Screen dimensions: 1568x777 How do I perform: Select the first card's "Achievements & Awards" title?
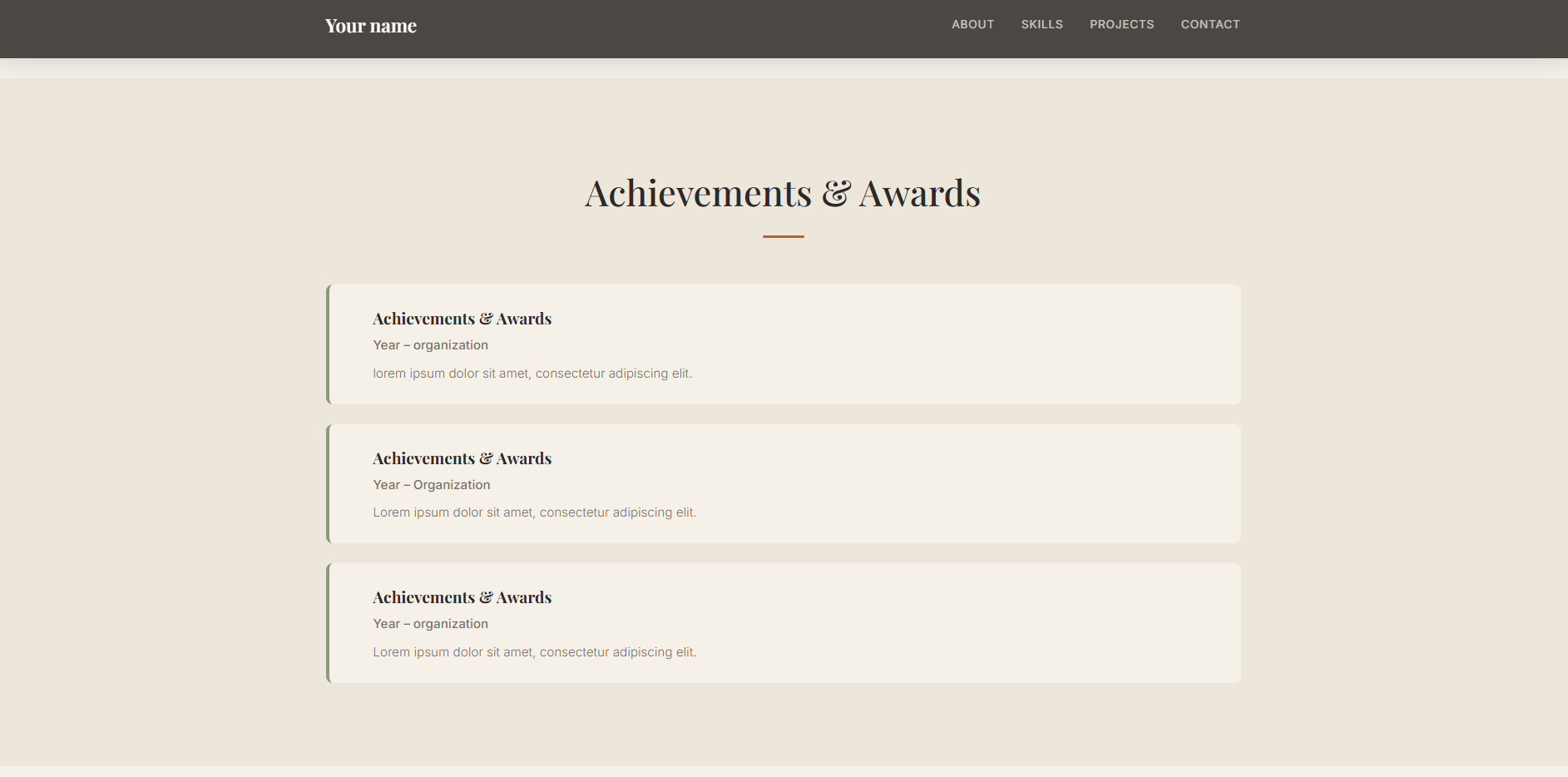coord(462,319)
